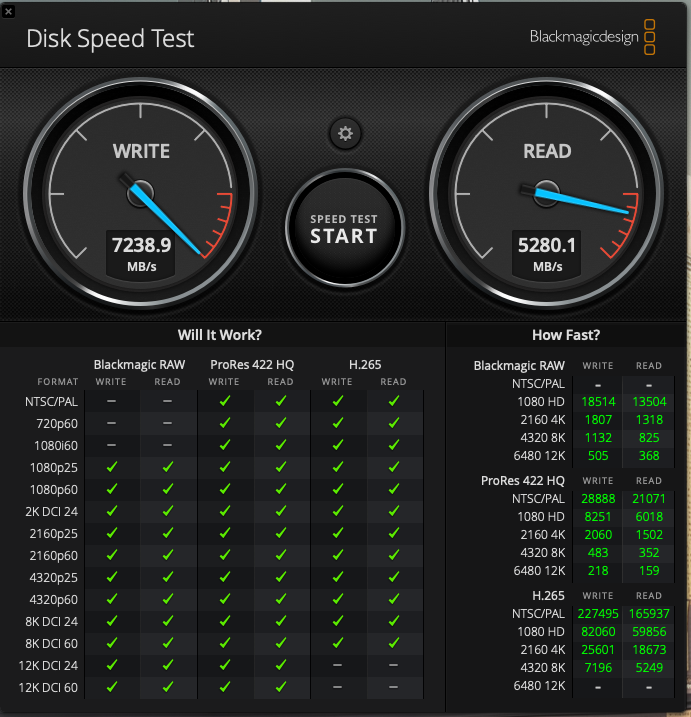This screenshot has height=717, width=691.
Task: Click the 1080i60 format row label
Action: click(x=56, y=446)
